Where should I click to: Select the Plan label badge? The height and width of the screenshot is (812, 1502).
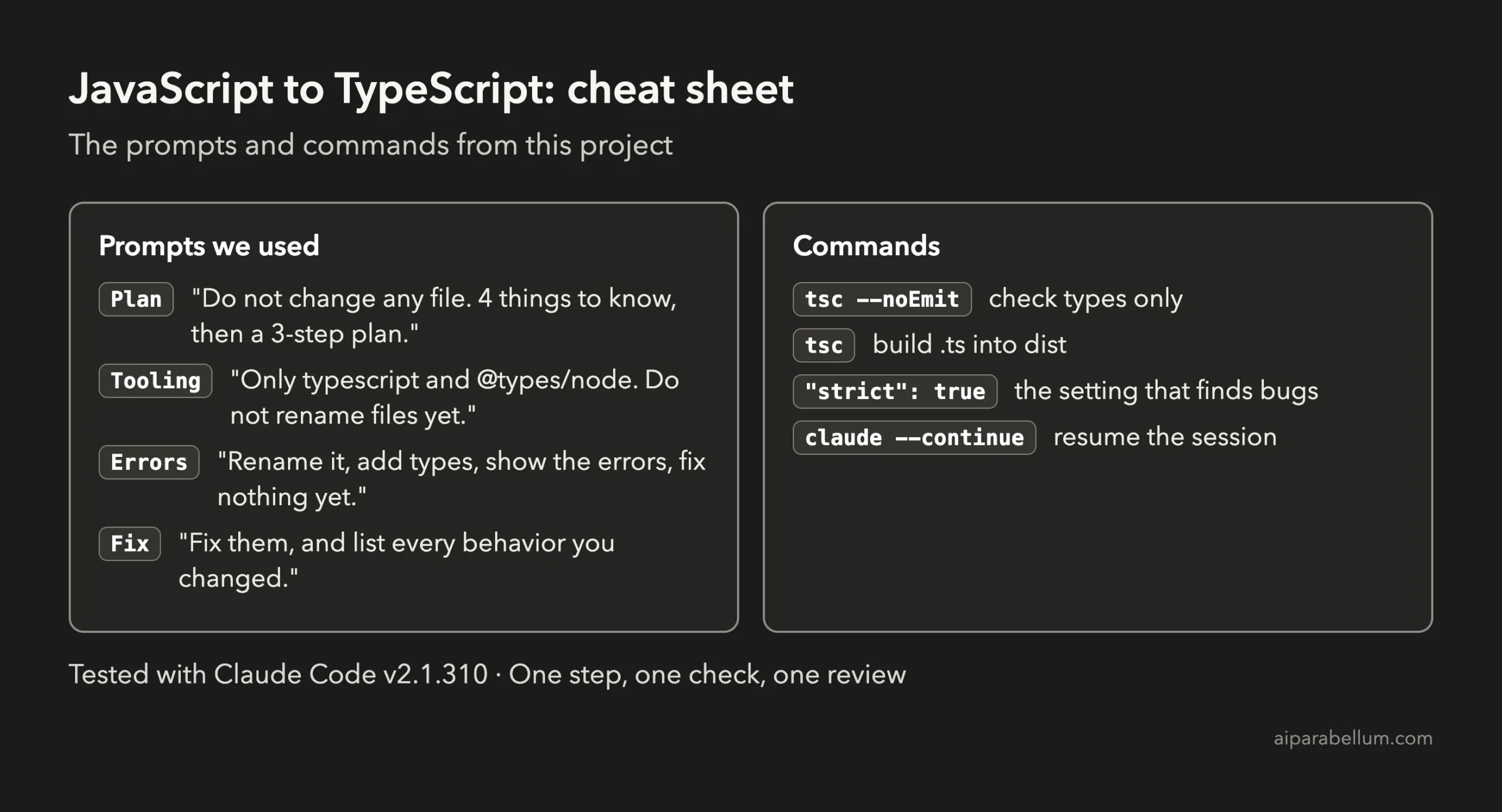(136, 299)
